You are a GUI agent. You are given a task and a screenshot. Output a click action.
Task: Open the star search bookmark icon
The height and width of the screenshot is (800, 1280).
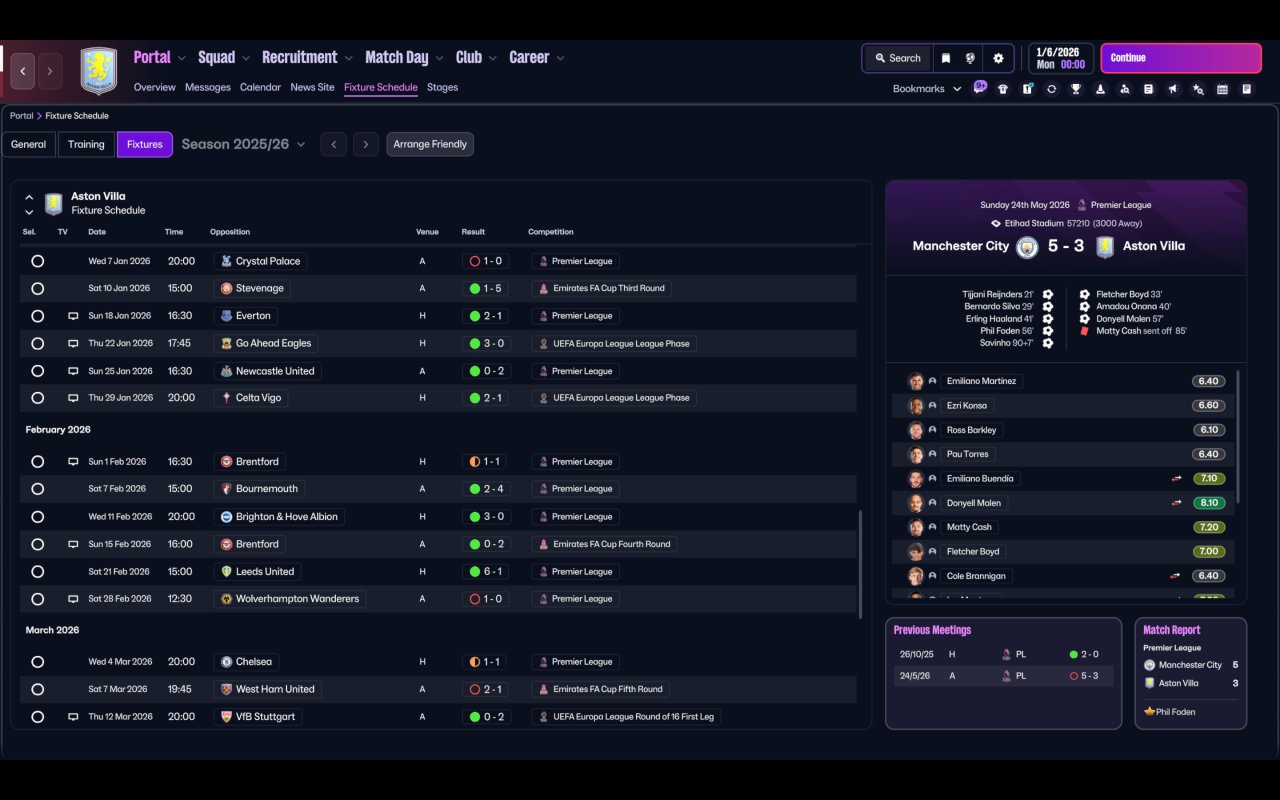[x=1198, y=89]
